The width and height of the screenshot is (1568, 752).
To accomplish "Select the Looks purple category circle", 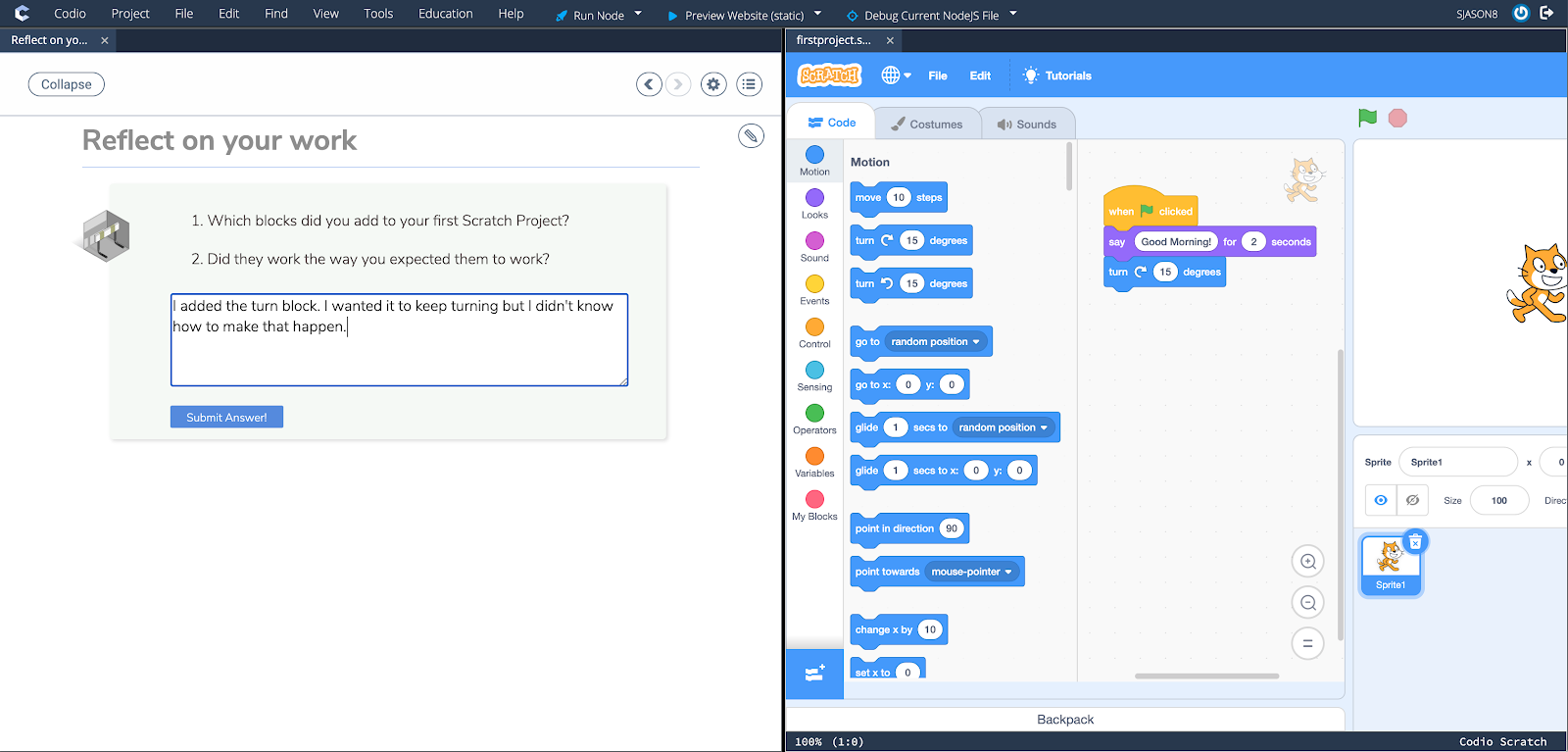I will pos(814,198).
